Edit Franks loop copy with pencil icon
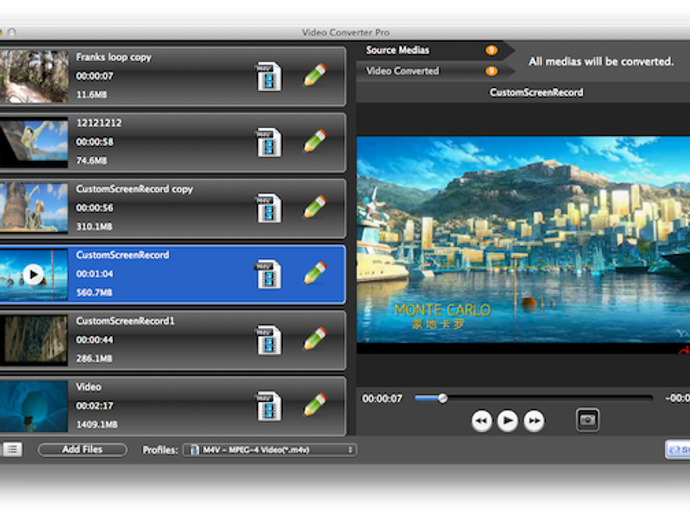Image resolution: width=690 pixels, height=518 pixels. [x=316, y=75]
